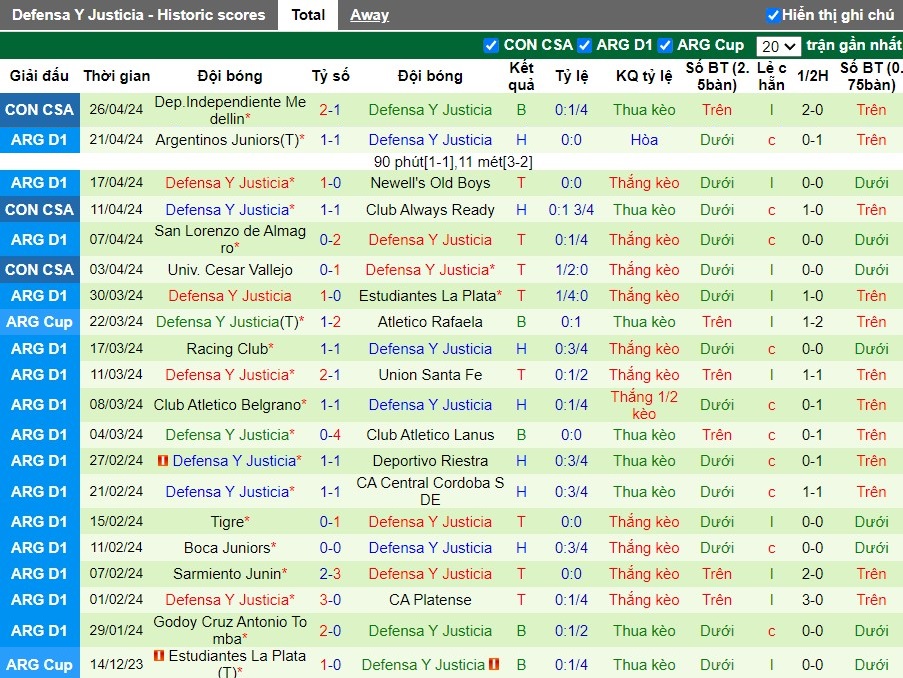This screenshot has width=903, height=678.
Task: Toggle the Hiển thị ghi chú checkbox
Action: pyautogui.click(x=772, y=15)
